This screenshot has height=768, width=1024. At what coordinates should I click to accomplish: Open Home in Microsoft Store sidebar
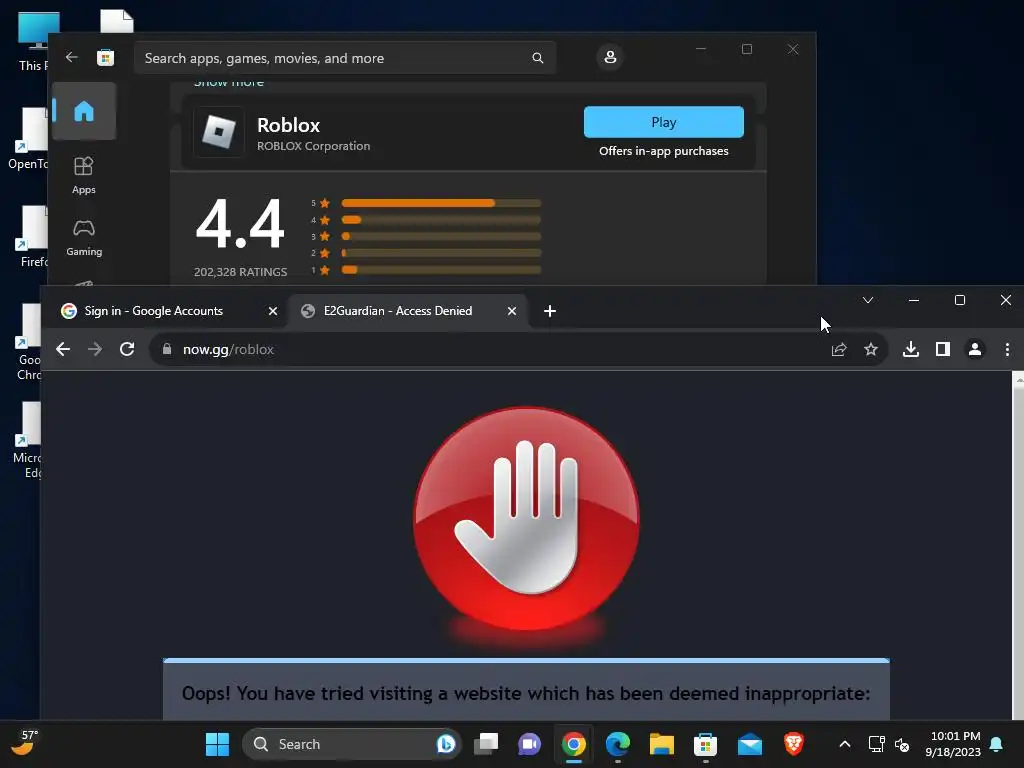tap(84, 111)
